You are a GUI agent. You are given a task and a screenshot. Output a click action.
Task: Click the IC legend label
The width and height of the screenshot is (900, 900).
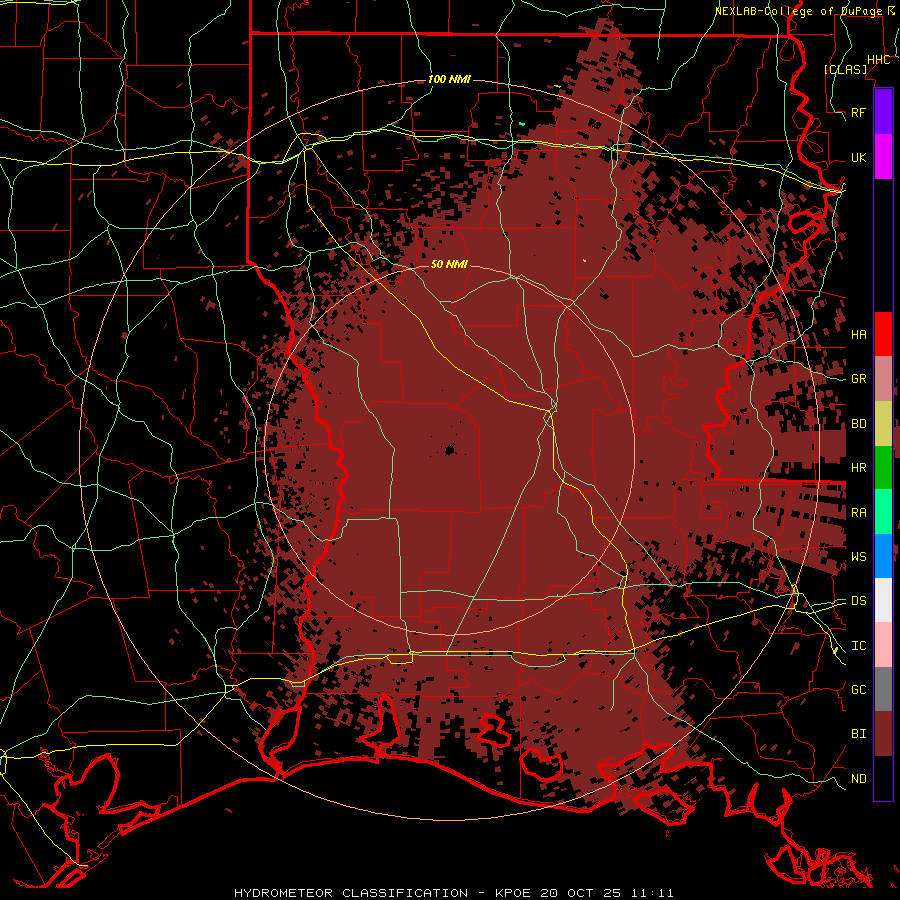858,646
